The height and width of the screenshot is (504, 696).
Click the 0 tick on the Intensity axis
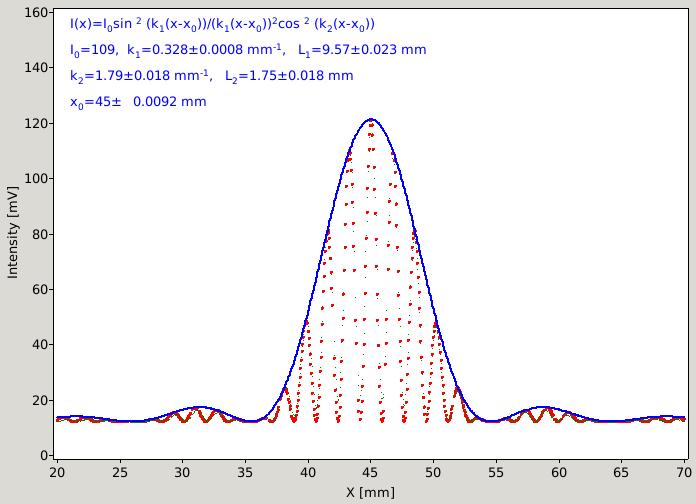tap(44, 455)
